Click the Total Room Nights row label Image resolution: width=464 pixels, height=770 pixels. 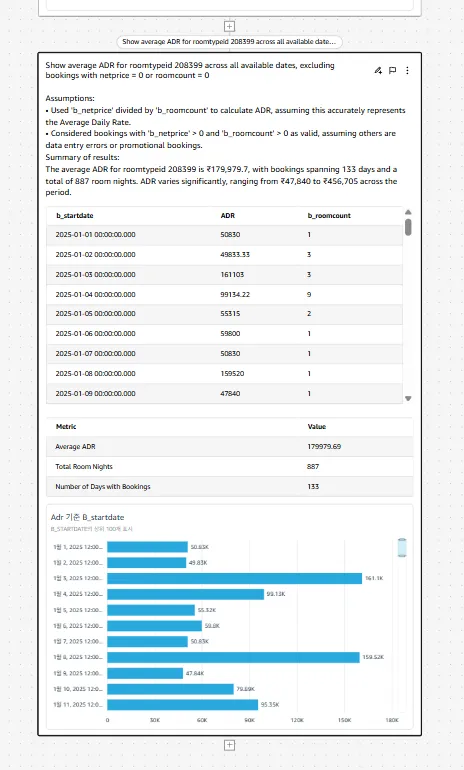(83, 467)
